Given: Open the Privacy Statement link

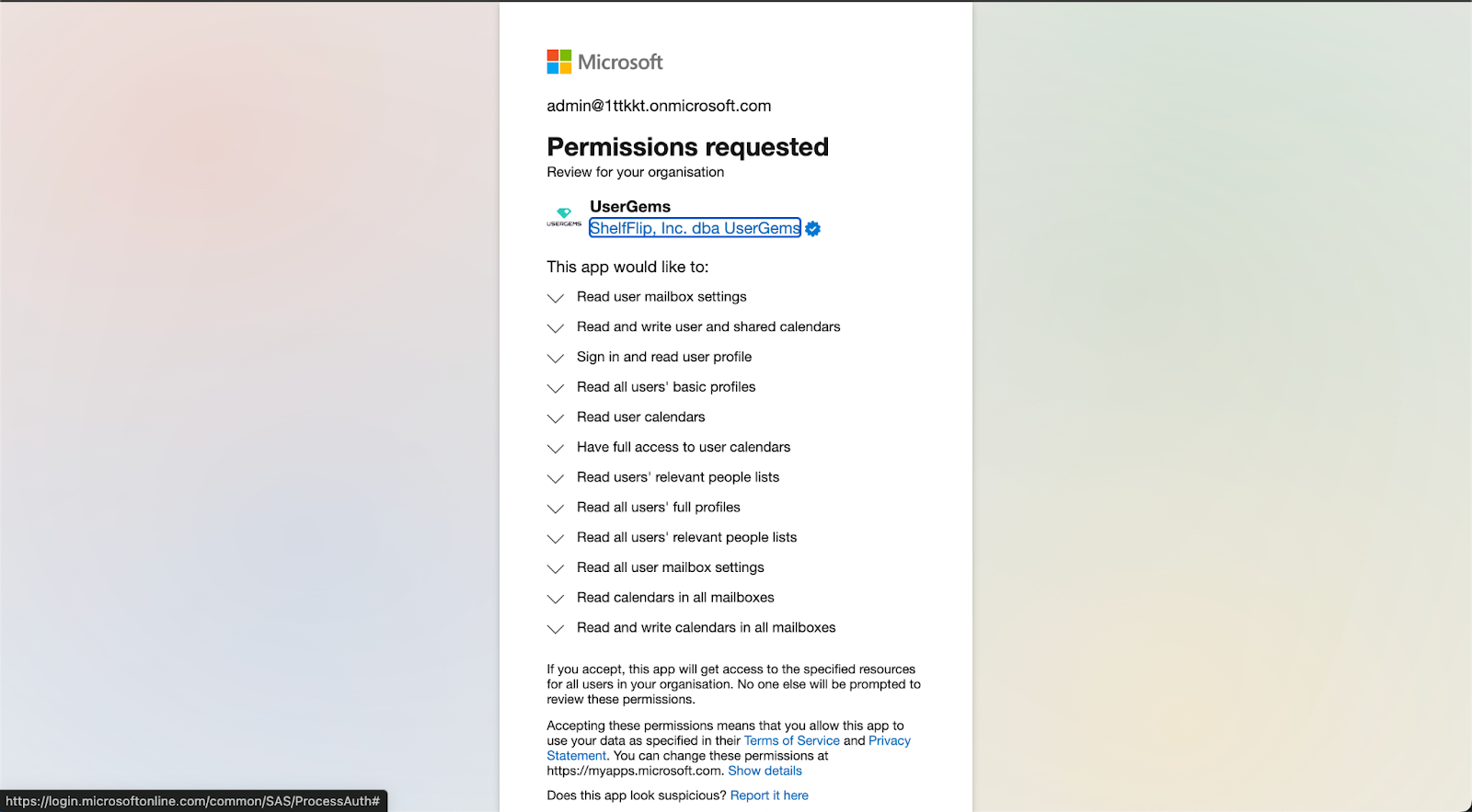Looking at the screenshot, I should coord(890,740).
